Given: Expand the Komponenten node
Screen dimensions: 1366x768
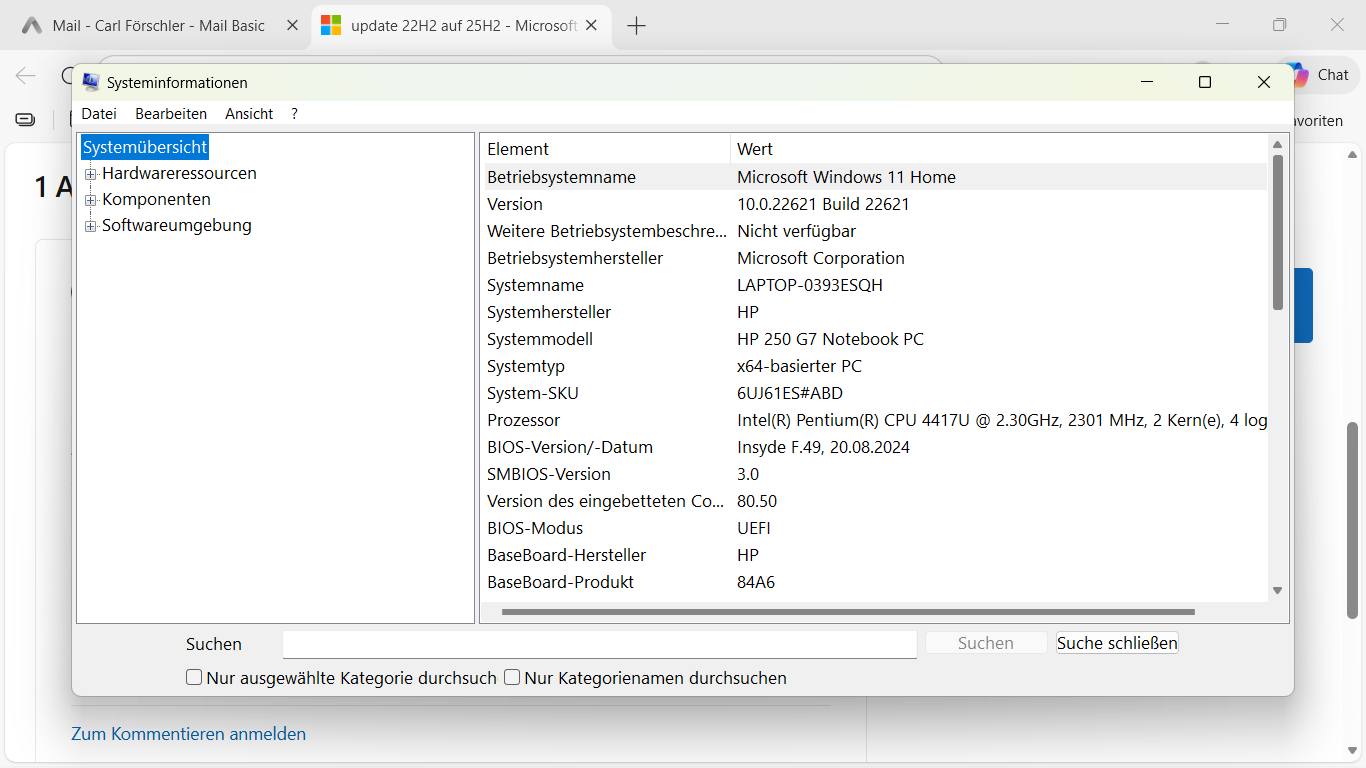Looking at the screenshot, I should click(x=91, y=200).
